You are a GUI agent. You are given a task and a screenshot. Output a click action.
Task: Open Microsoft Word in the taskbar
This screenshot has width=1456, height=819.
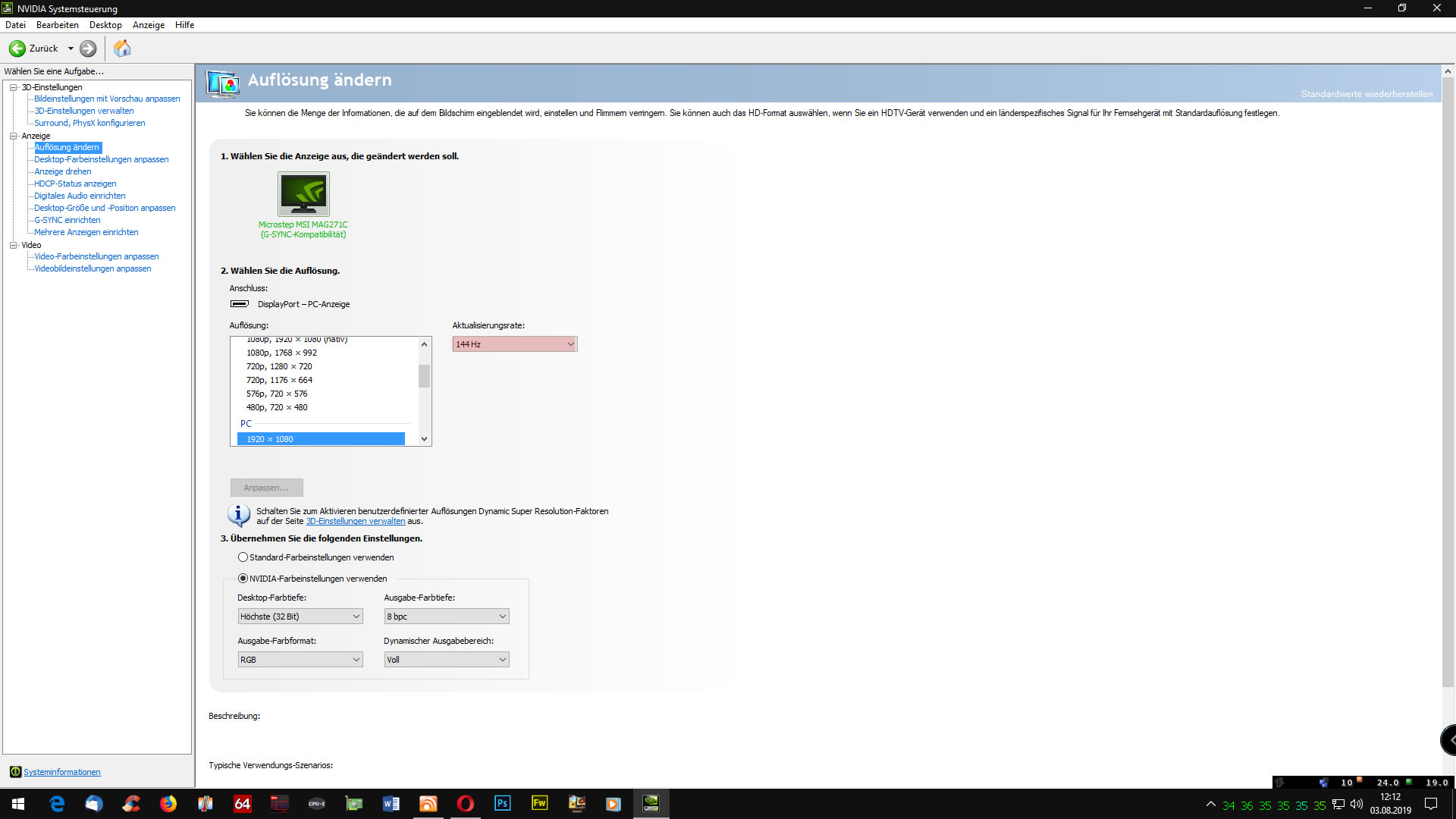pos(391,804)
